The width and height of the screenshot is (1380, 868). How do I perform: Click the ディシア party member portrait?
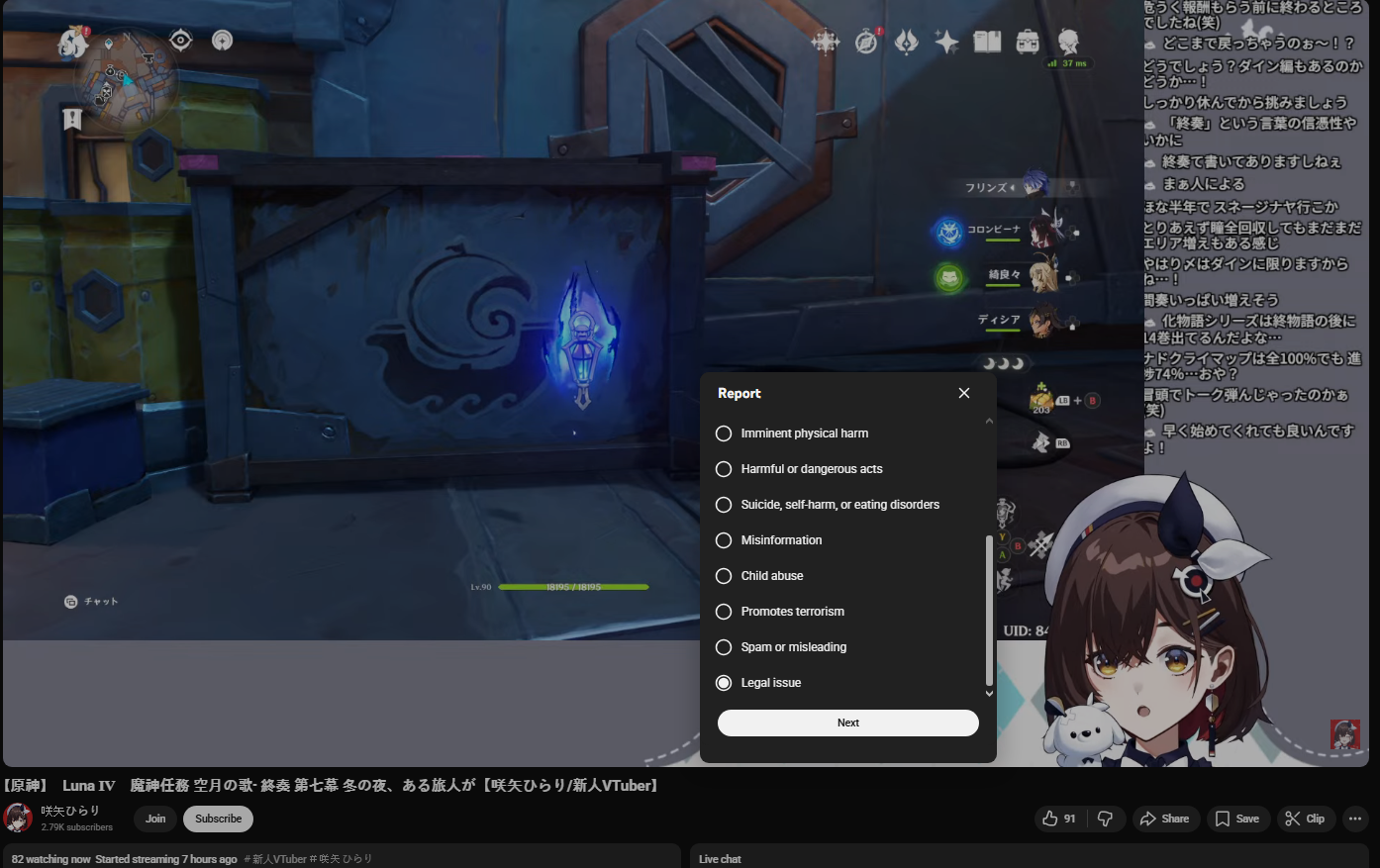tap(1045, 320)
